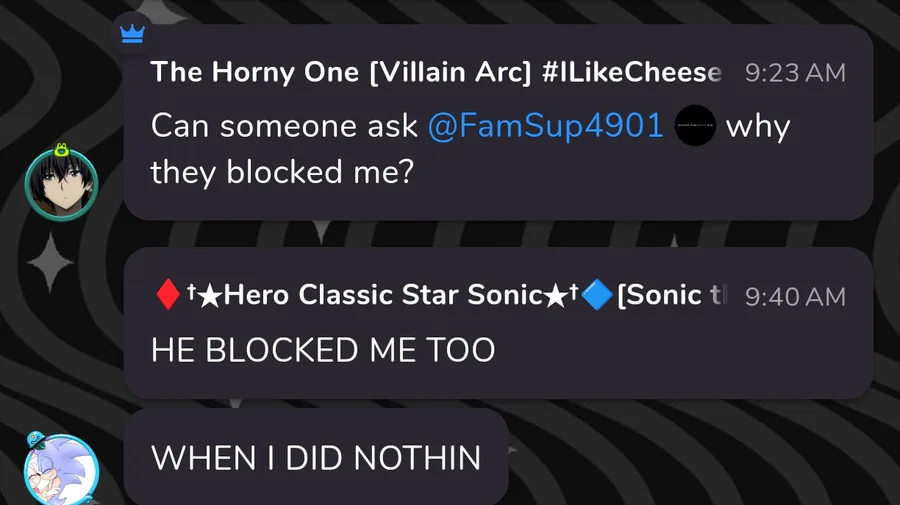Screen dimensions: 900x505
Task: Click the 9:40 AM timestamp
Action: point(795,296)
